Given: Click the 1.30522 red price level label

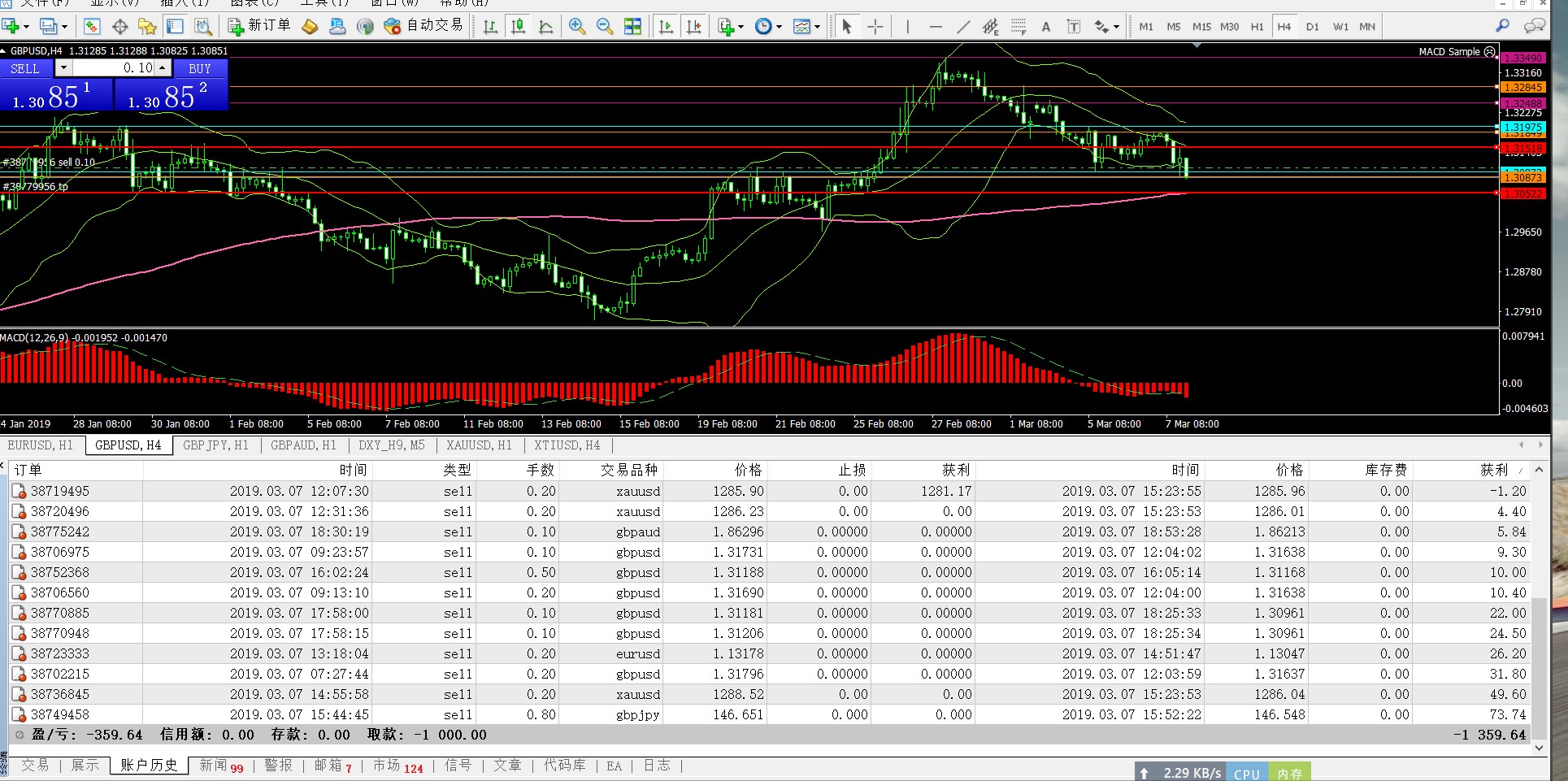Looking at the screenshot, I should (1522, 193).
